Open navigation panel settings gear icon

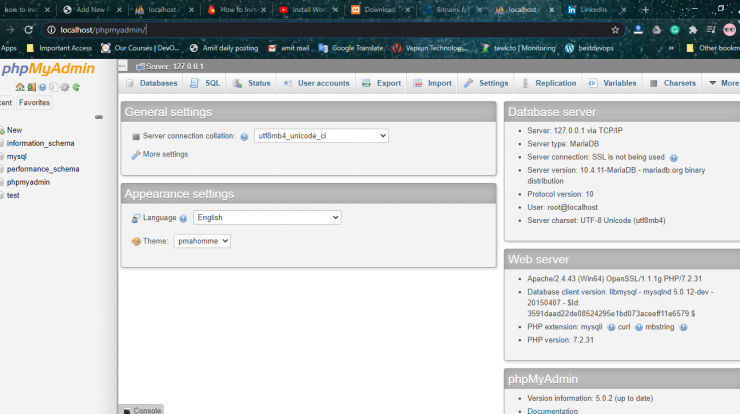[x=65, y=87]
